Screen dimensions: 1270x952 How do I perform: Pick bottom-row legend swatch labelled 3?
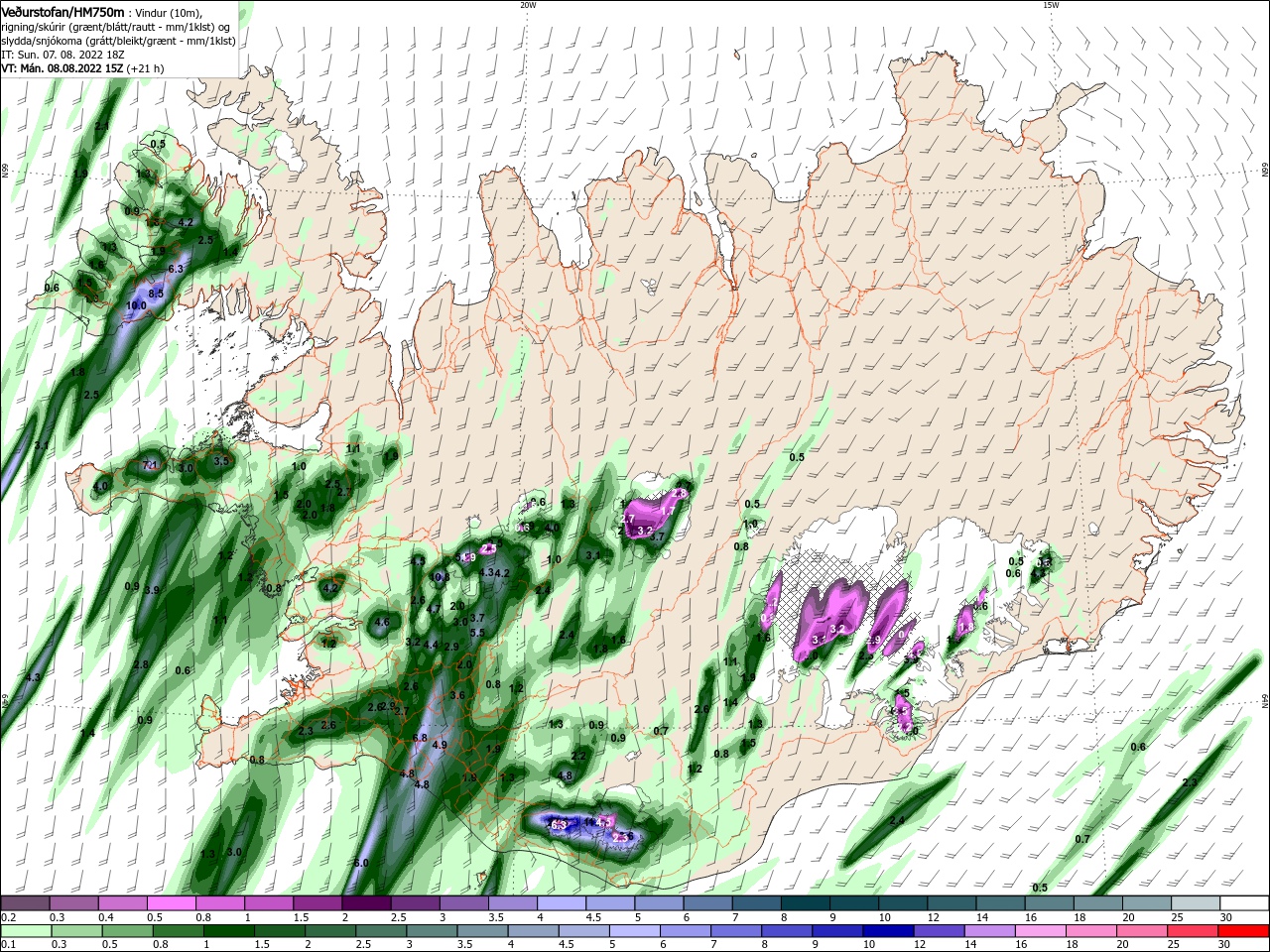pyautogui.click(x=432, y=931)
